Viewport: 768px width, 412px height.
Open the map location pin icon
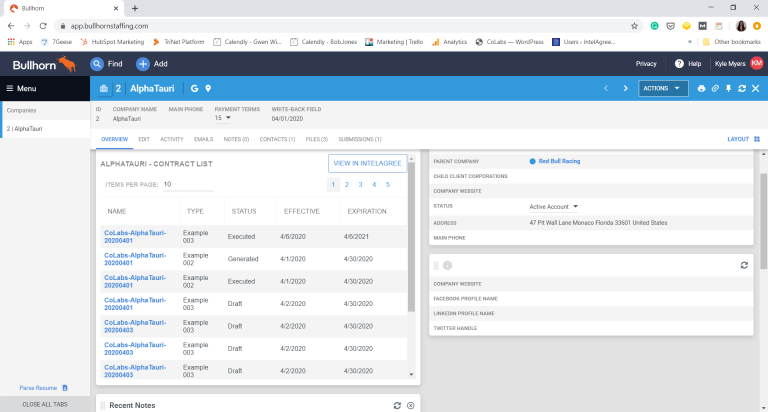click(208, 89)
